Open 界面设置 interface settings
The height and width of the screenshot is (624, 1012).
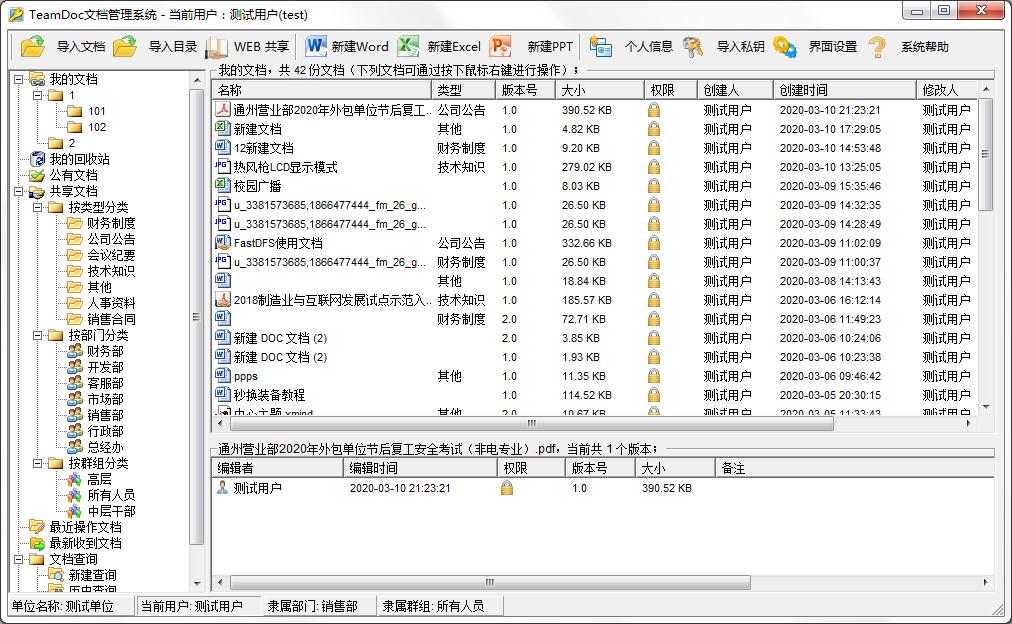pos(785,46)
